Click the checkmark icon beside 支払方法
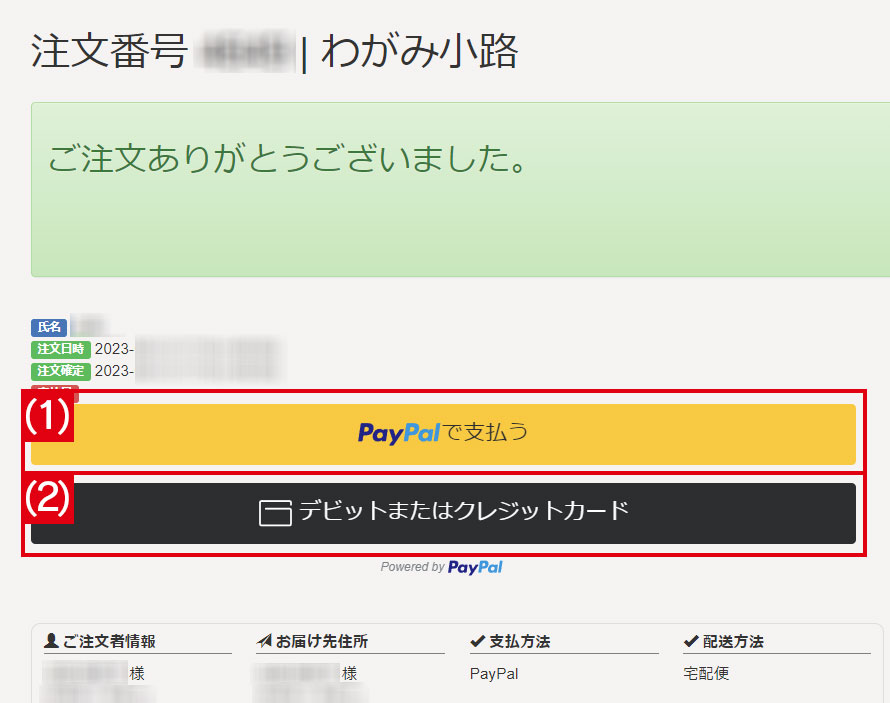Image resolution: width=890 pixels, height=703 pixels. point(477,641)
